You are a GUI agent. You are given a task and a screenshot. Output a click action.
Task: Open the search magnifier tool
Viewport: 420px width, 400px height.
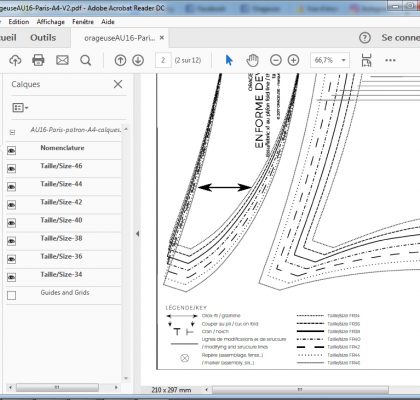coord(86,60)
